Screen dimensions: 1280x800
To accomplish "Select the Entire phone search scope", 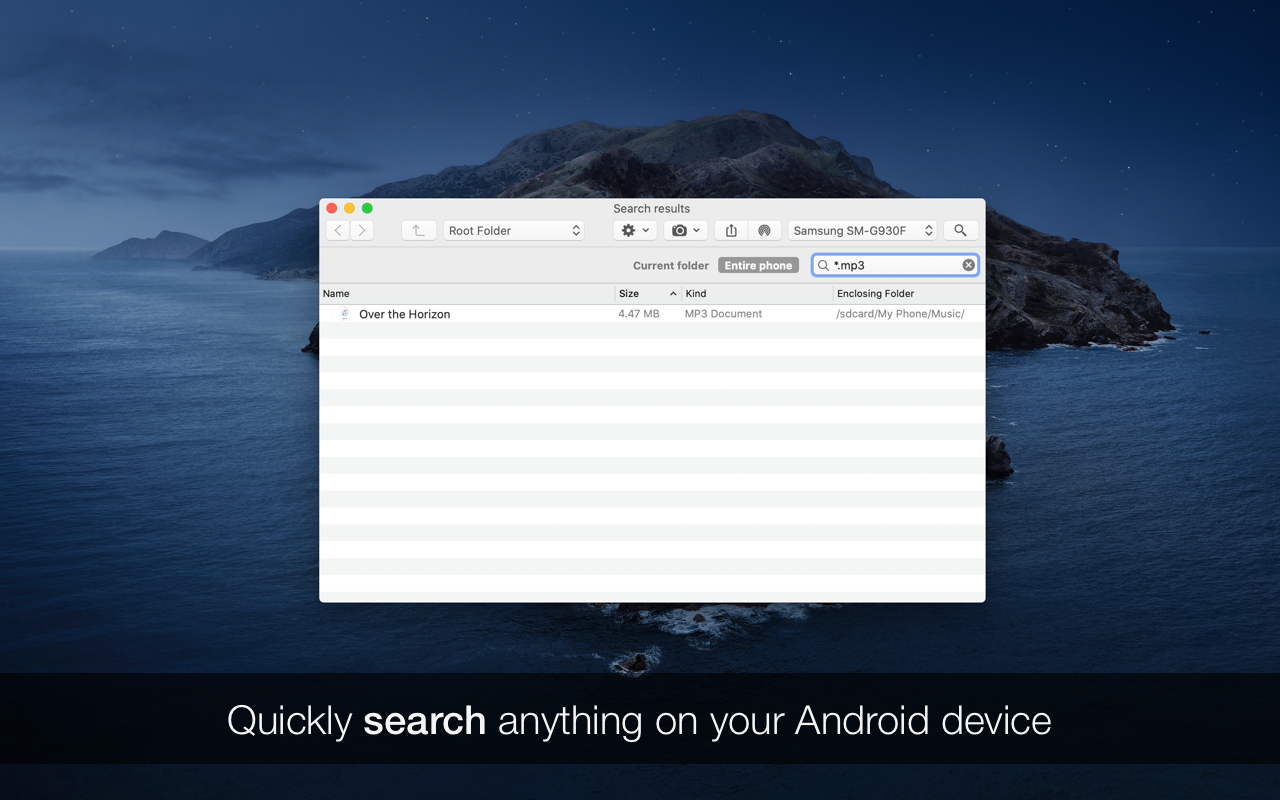I will pos(758,266).
